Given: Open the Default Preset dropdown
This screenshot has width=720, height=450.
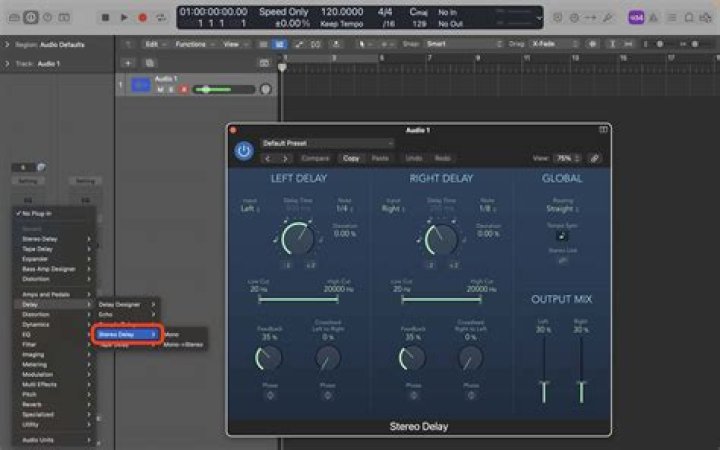Looking at the screenshot, I should 327,143.
